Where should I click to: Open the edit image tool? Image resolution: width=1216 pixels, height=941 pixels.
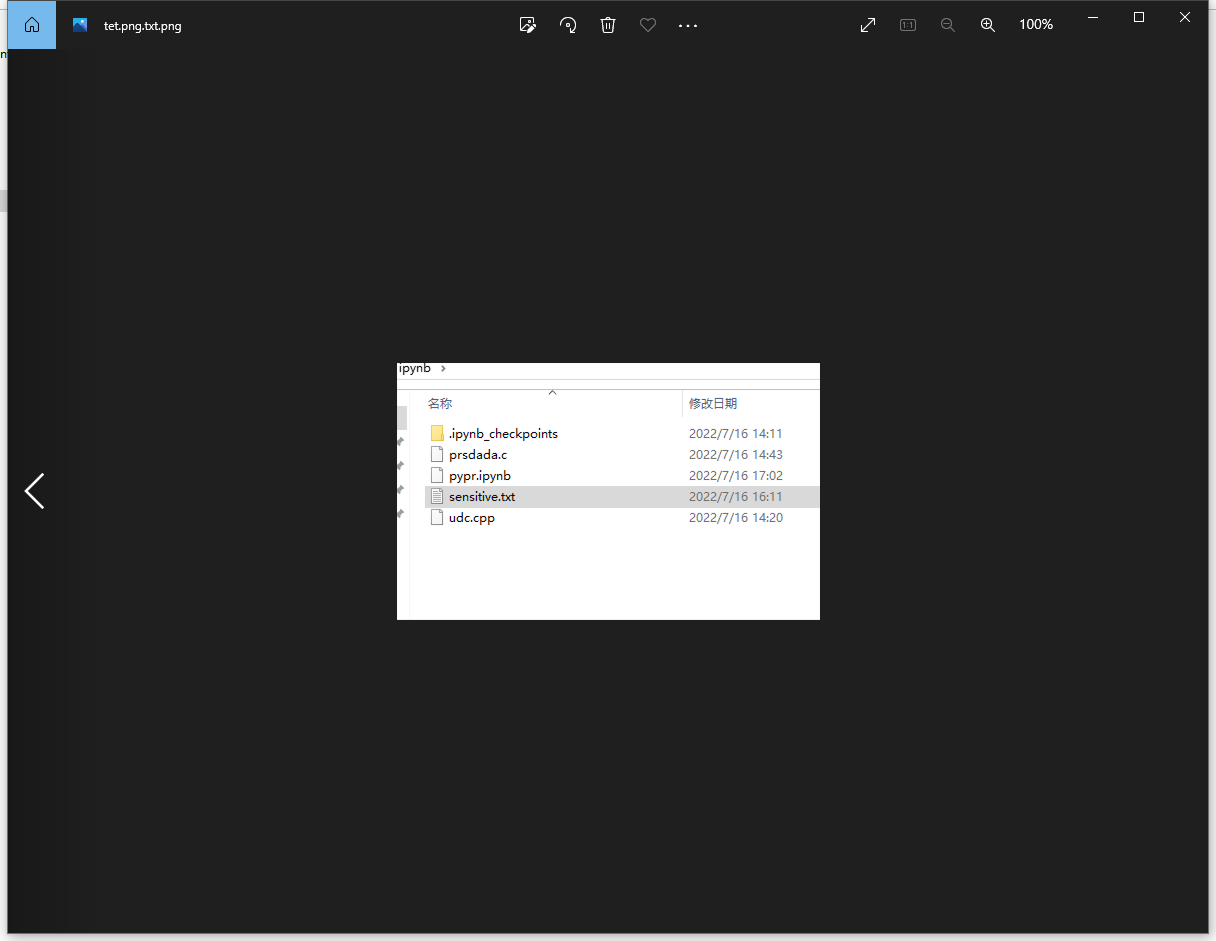[x=528, y=25]
